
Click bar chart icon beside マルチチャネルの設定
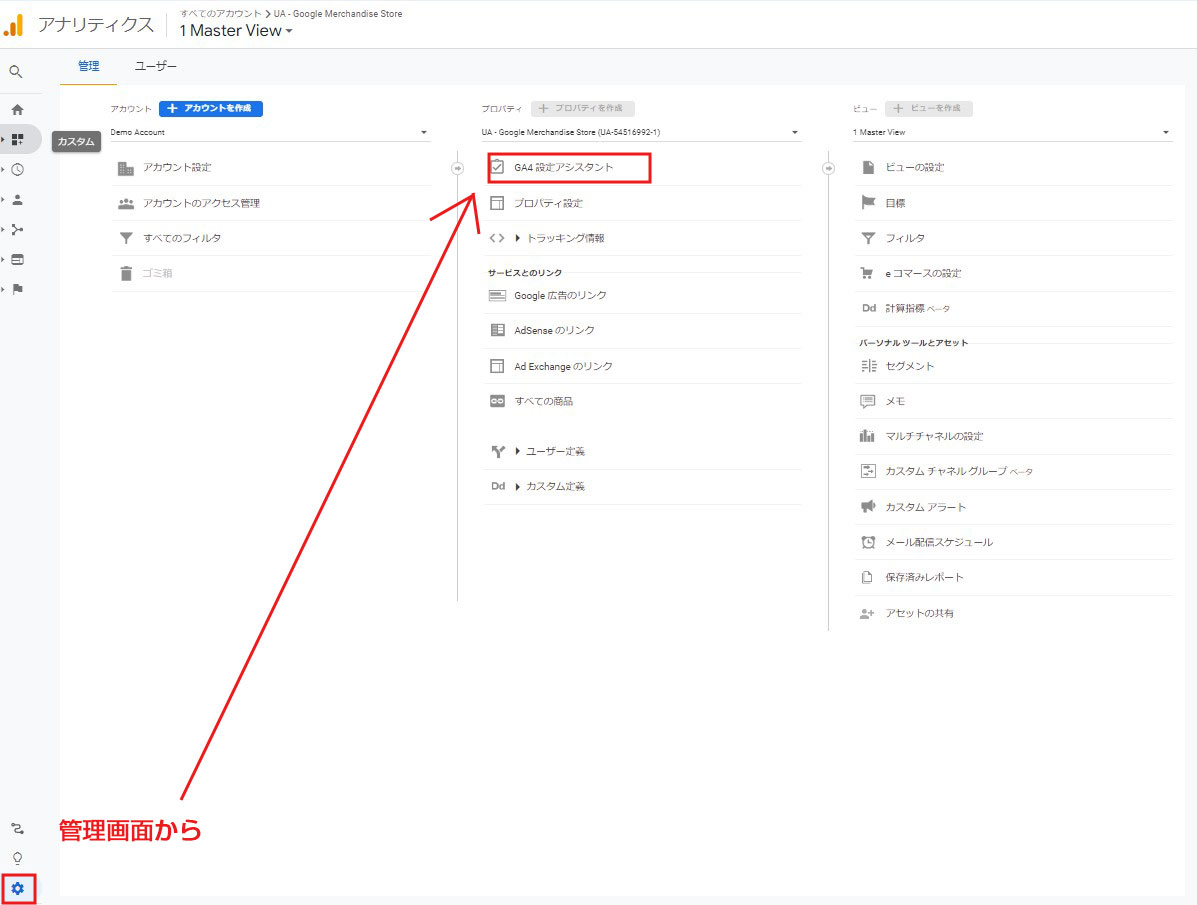[867, 435]
